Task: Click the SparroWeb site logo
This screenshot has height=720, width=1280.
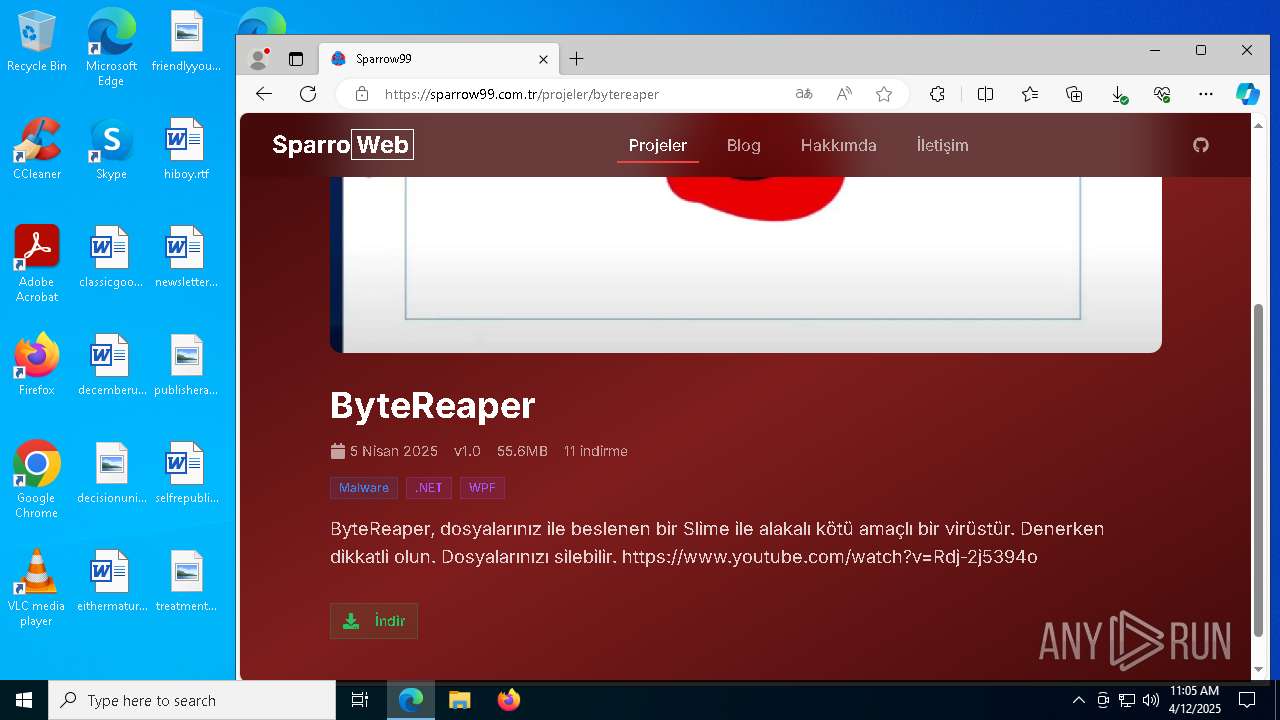Action: 342,145
